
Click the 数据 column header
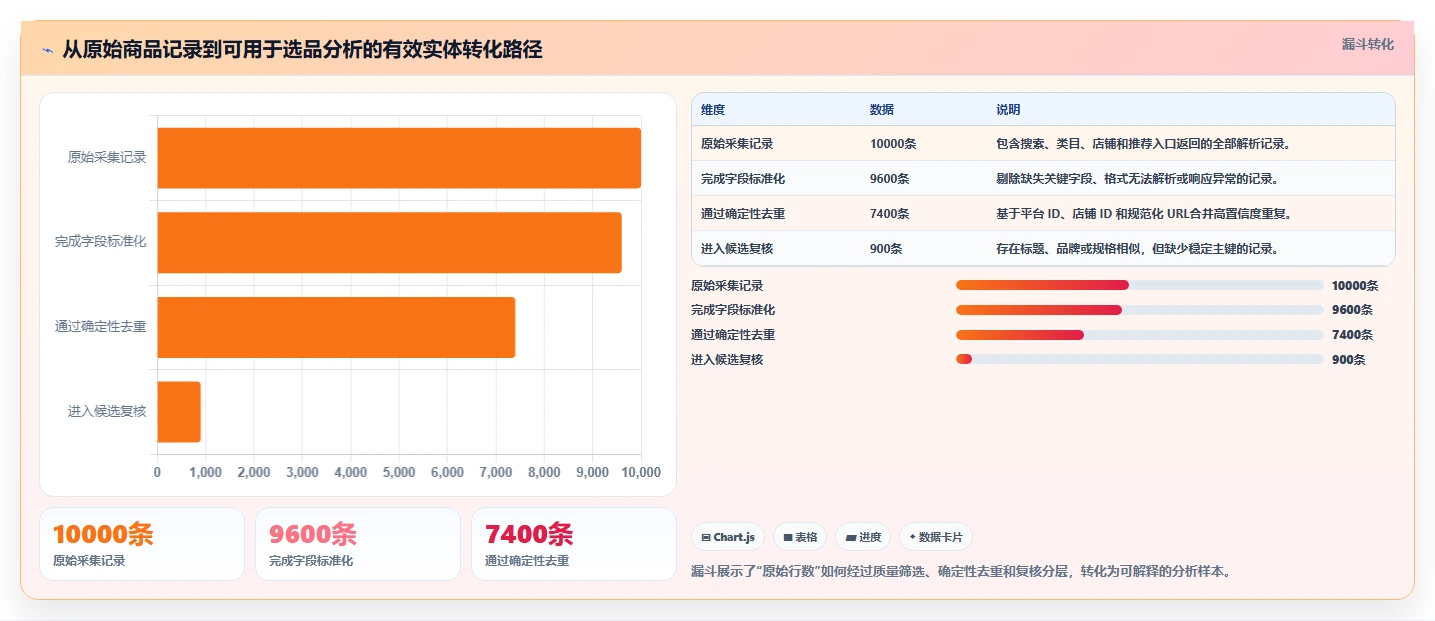882,109
